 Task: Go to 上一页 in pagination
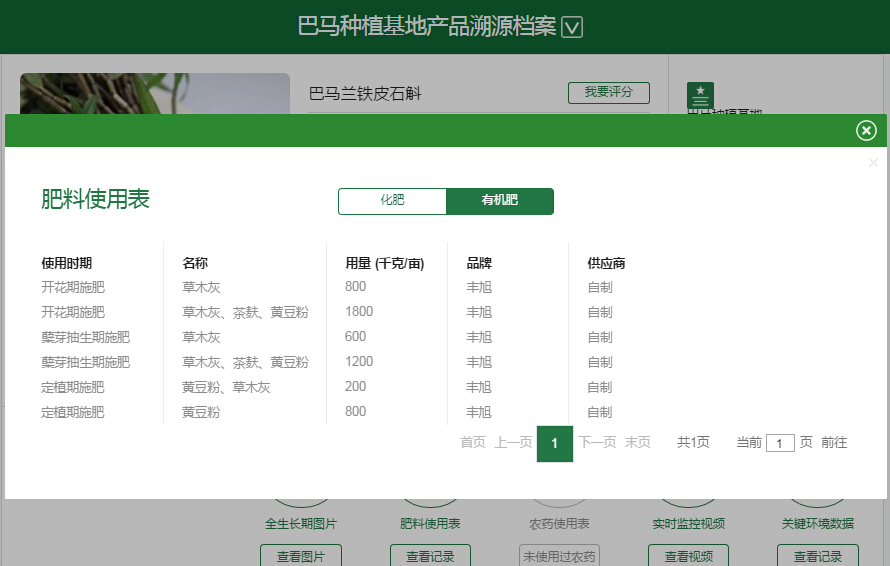tap(513, 443)
